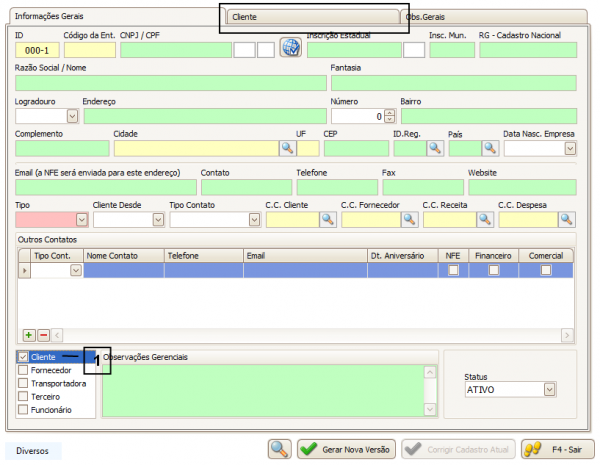The height and width of the screenshot is (465, 600).
Task: Enable the Fornecedor checkbox
Action: (24, 370)
